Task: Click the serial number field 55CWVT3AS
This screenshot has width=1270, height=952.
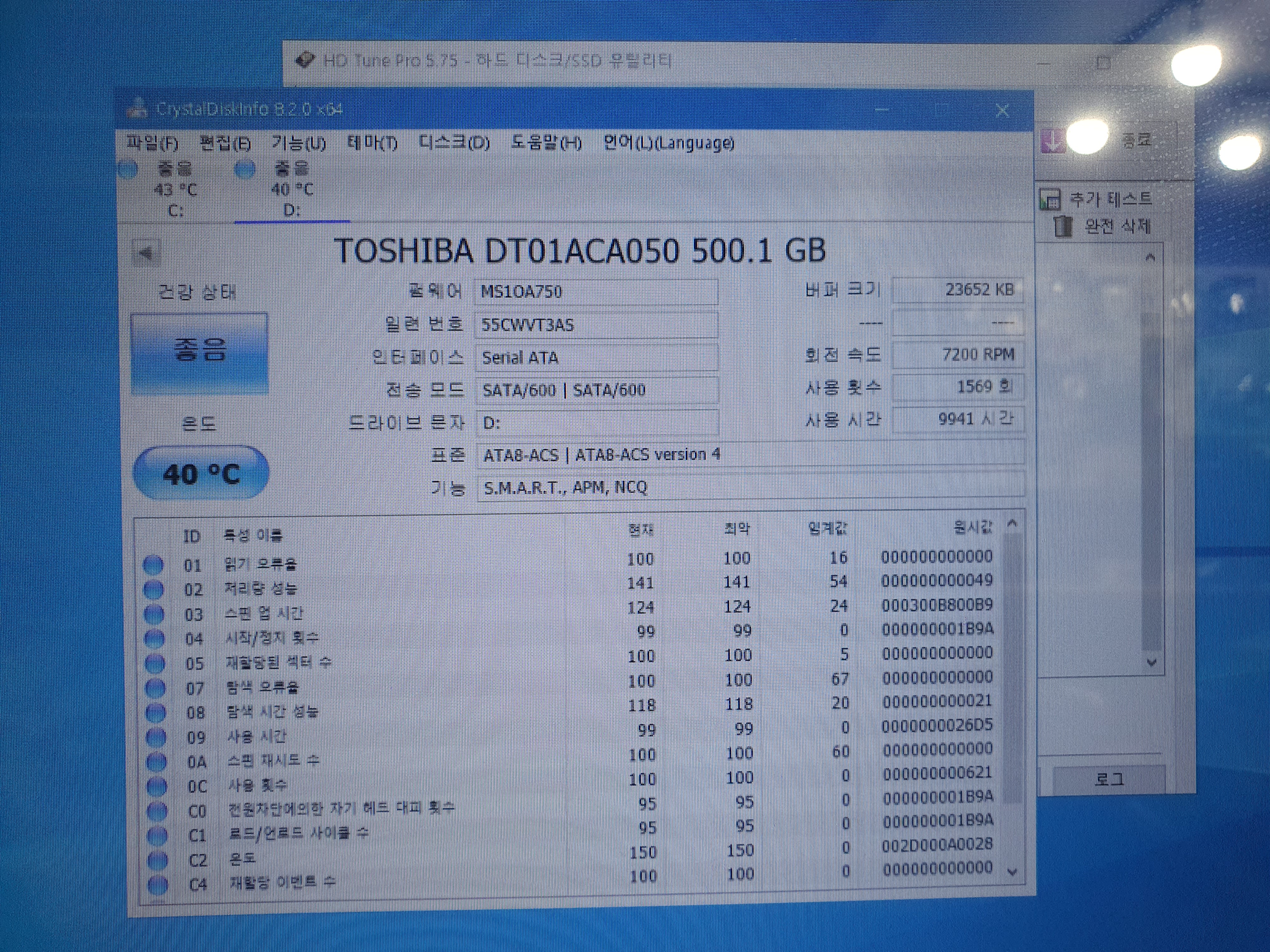Action: pyautogui.click(x=597, y=325)
